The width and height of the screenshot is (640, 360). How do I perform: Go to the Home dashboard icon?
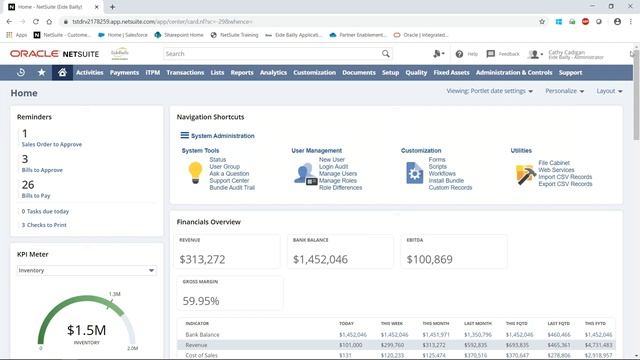click(x=62, y=72)
